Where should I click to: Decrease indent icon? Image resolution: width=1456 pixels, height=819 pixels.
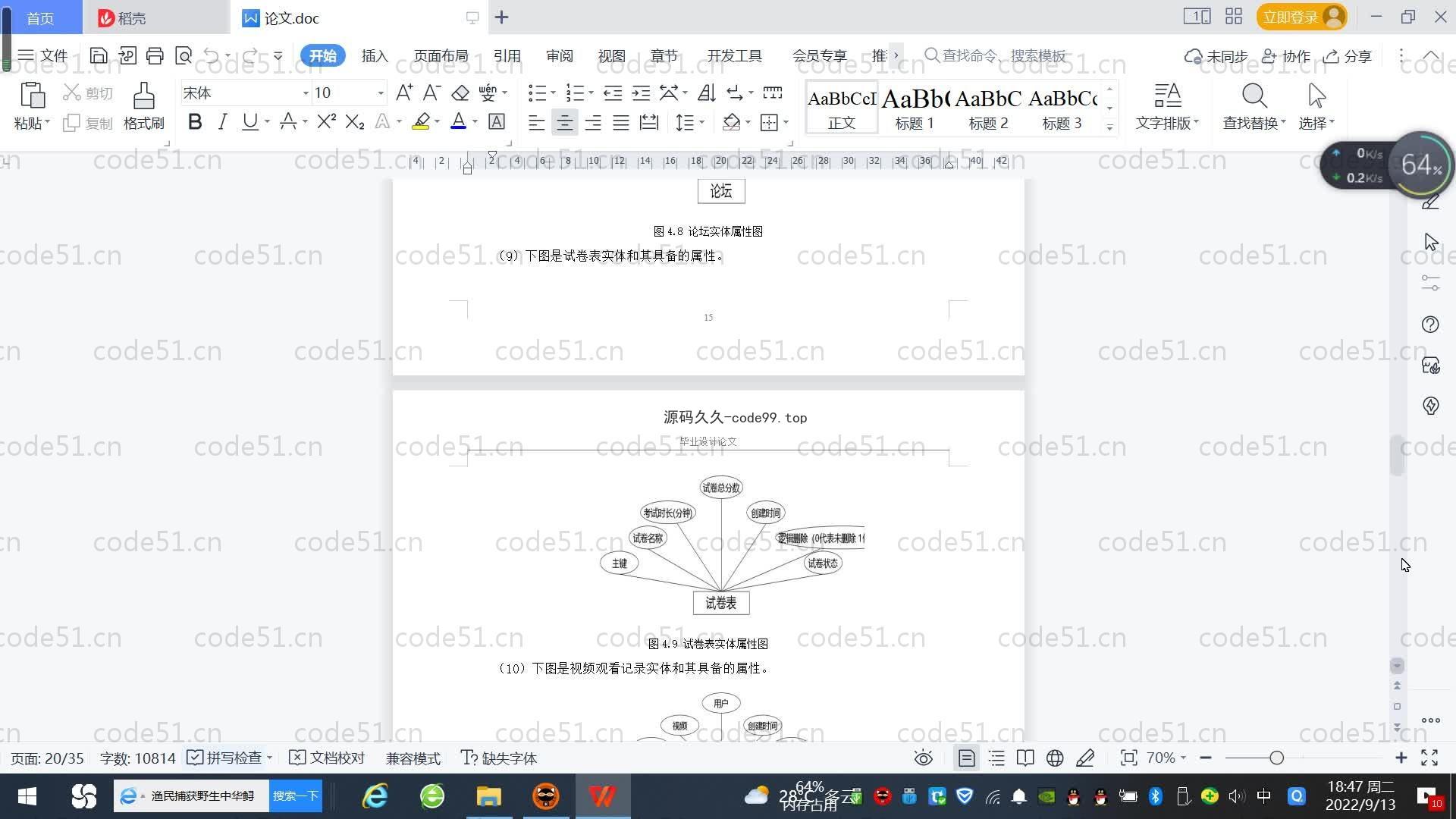613,93
